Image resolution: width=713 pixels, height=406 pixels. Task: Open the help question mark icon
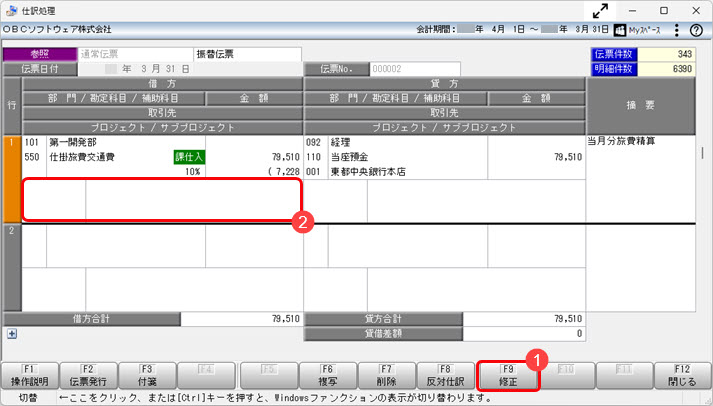696,30
